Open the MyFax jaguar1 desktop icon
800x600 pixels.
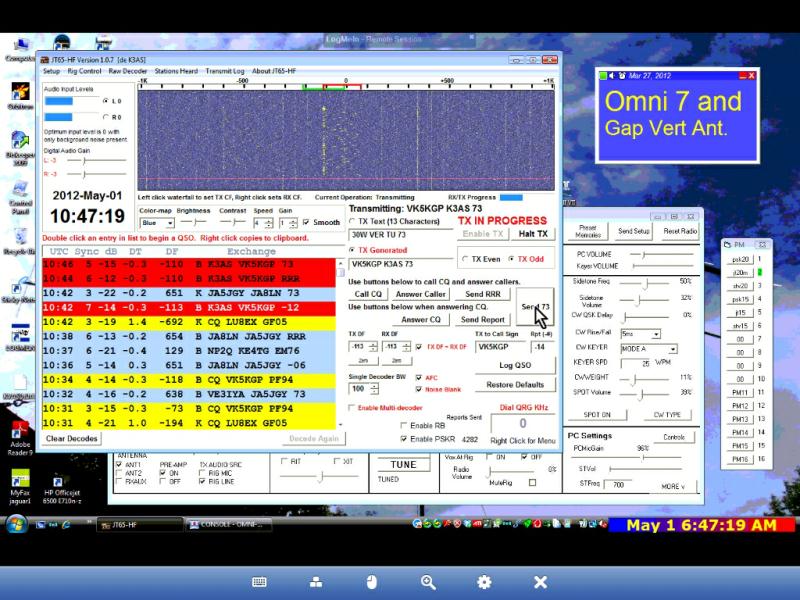[x=20, y=487]
